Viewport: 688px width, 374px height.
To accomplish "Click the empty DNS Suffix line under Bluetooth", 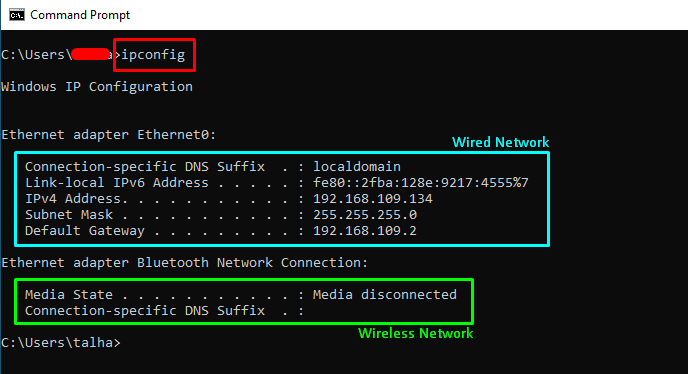I will 165,311.
